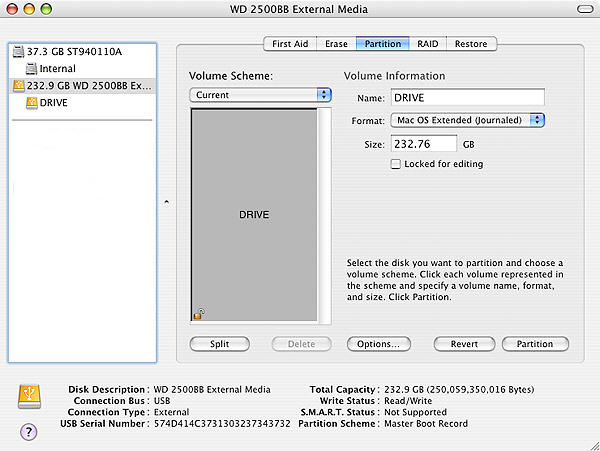Image resolution: width=600 pixels, height=451 pixels.
Task: Click the 'Not Supported' S.M.A.R.T. status
Action: (415, 412)
